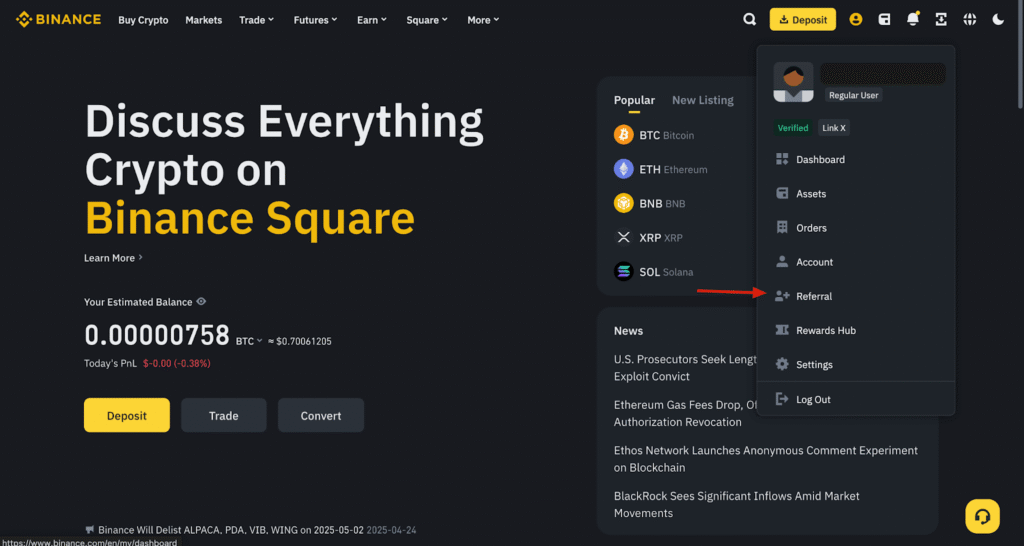Open the BTC currency unit dropdown
The image size is (1024, 546).
(249, 341)
